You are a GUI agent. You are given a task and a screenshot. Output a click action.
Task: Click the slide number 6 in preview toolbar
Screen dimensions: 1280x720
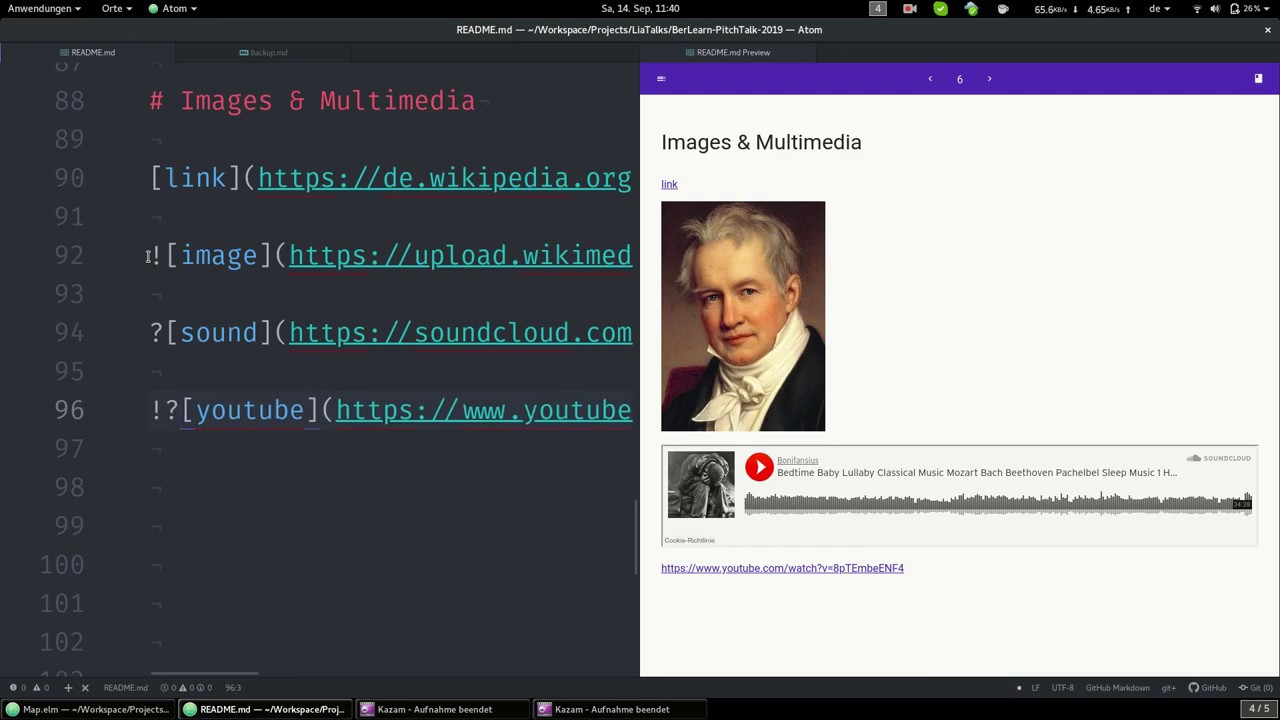(959, 80)
